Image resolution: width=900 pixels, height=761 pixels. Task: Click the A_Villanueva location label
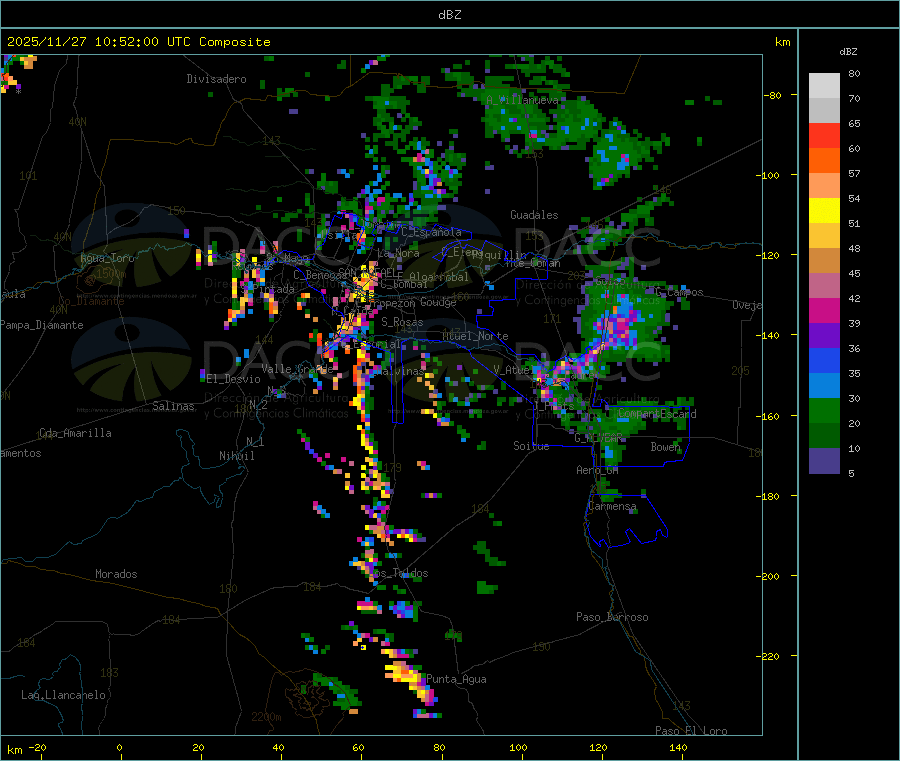coord(522,100)
